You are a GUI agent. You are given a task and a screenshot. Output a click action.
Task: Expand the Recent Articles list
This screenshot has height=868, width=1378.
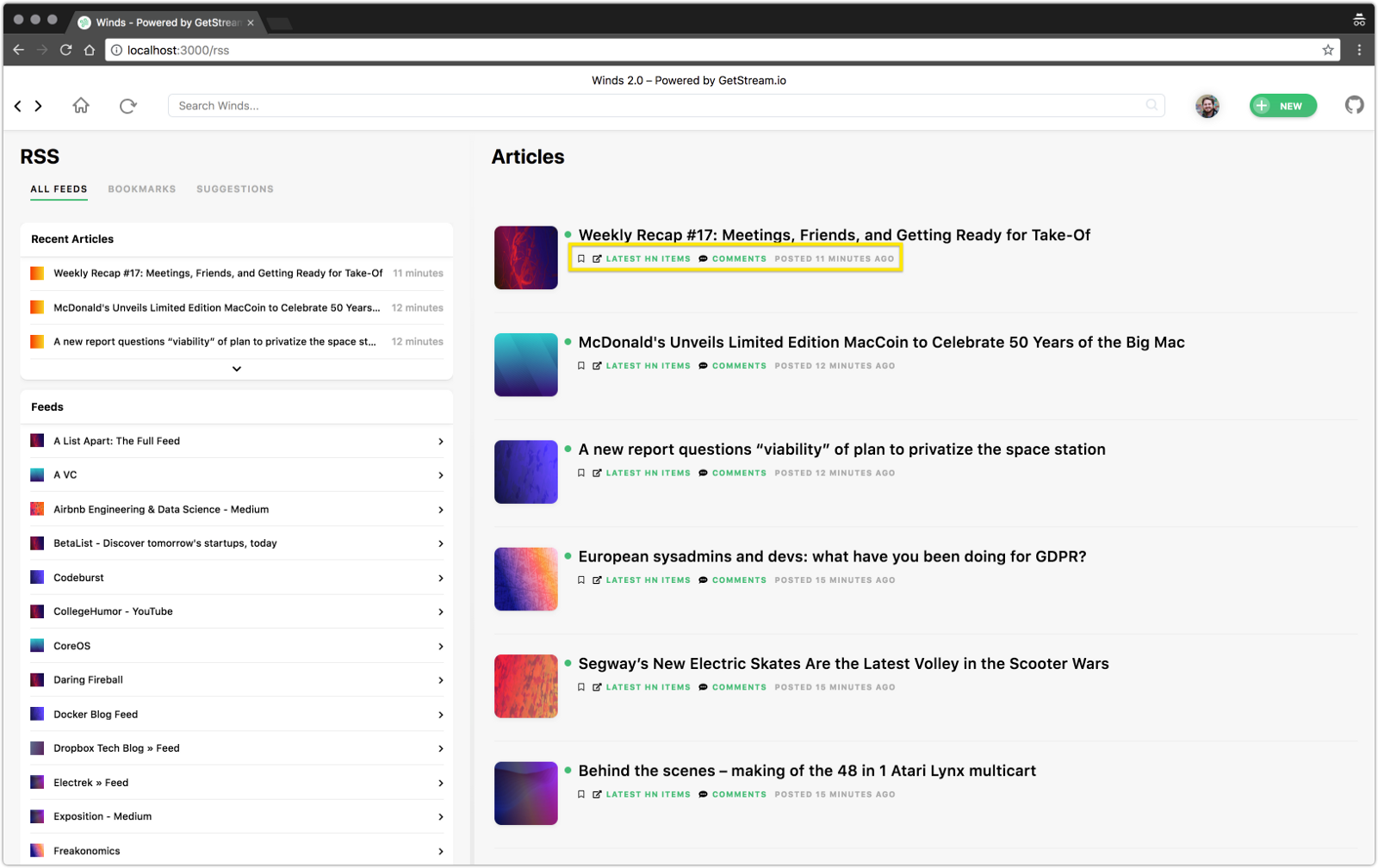point(237,369)
